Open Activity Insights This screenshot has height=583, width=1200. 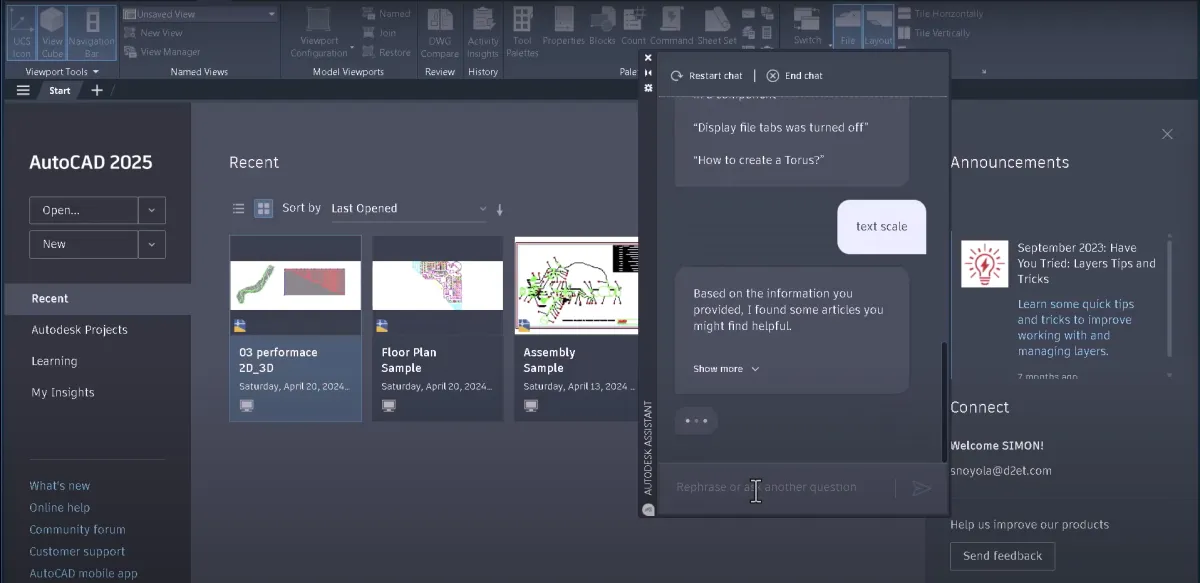pyautogui.click(x=483, y=33)
